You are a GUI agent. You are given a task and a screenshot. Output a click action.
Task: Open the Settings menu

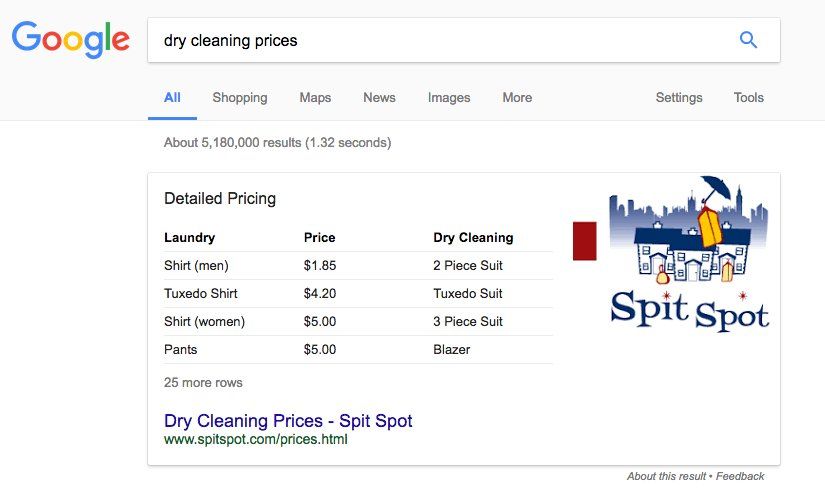679,98
